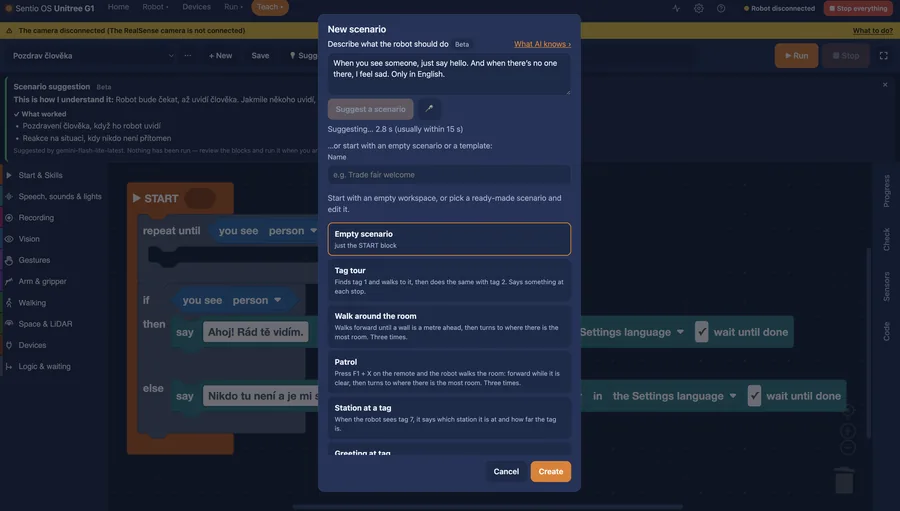Open the Devices top menu item
The image size is (900, 511).
[x=196, y=7]
